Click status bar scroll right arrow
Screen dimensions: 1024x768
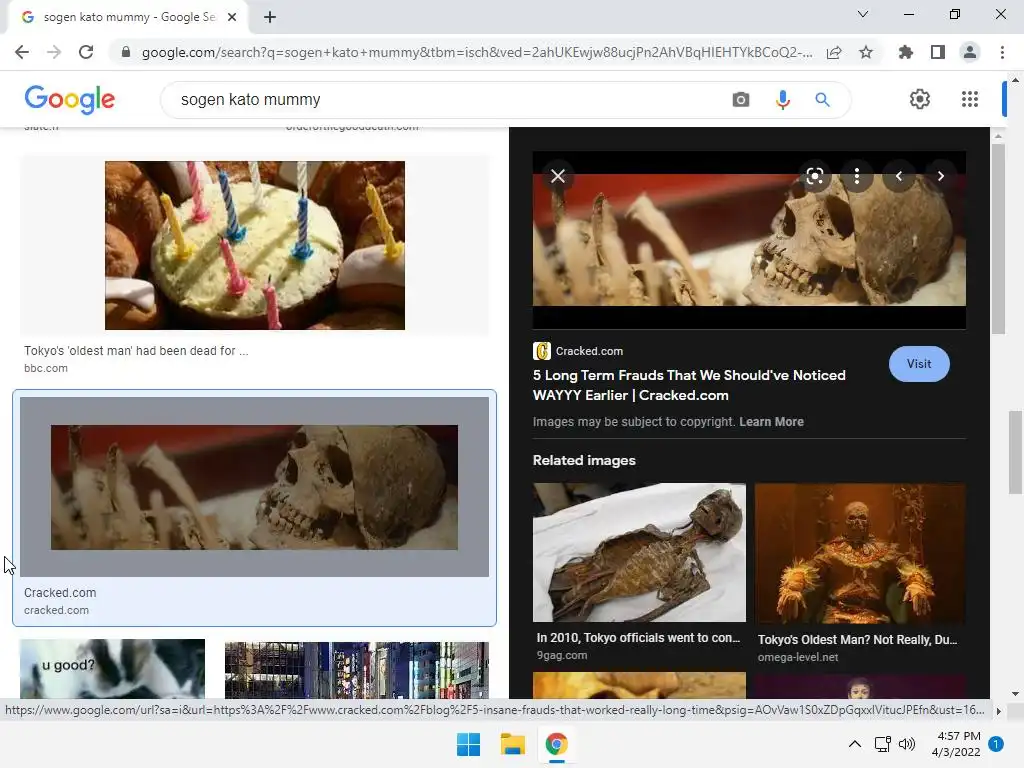pos(999,711)
